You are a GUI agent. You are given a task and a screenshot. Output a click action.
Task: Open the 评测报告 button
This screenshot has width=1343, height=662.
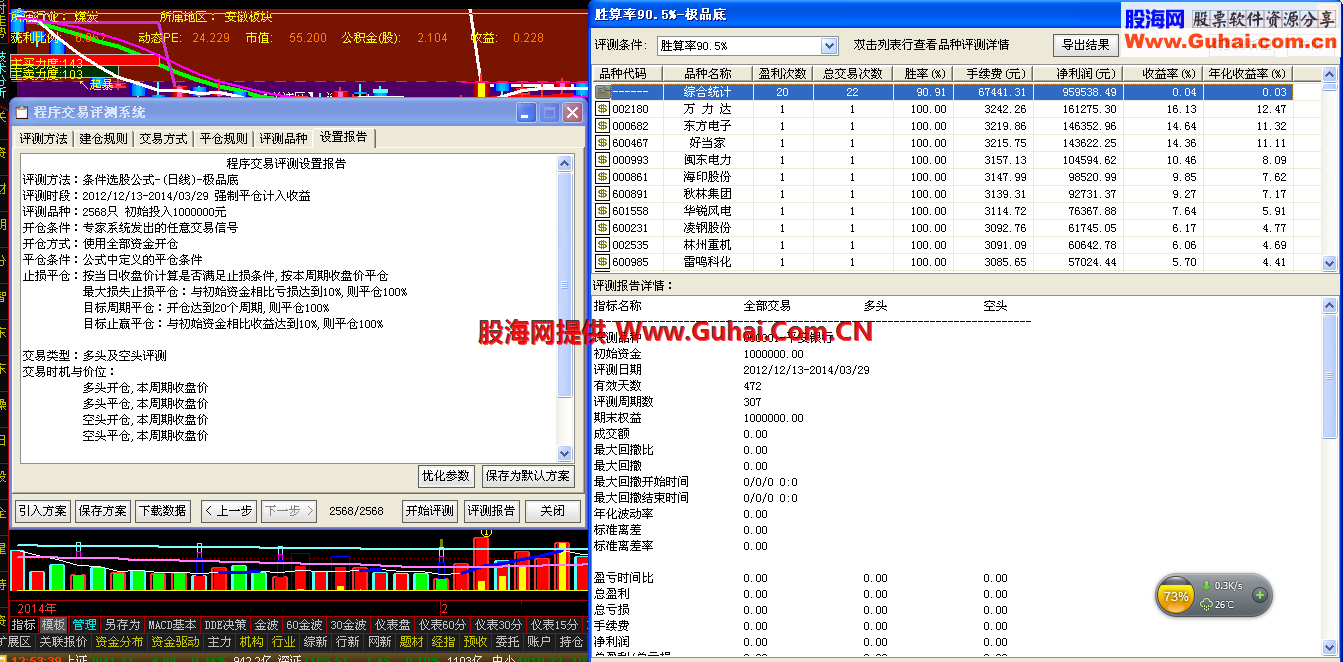pyautogui.click(x=491, y=511)
